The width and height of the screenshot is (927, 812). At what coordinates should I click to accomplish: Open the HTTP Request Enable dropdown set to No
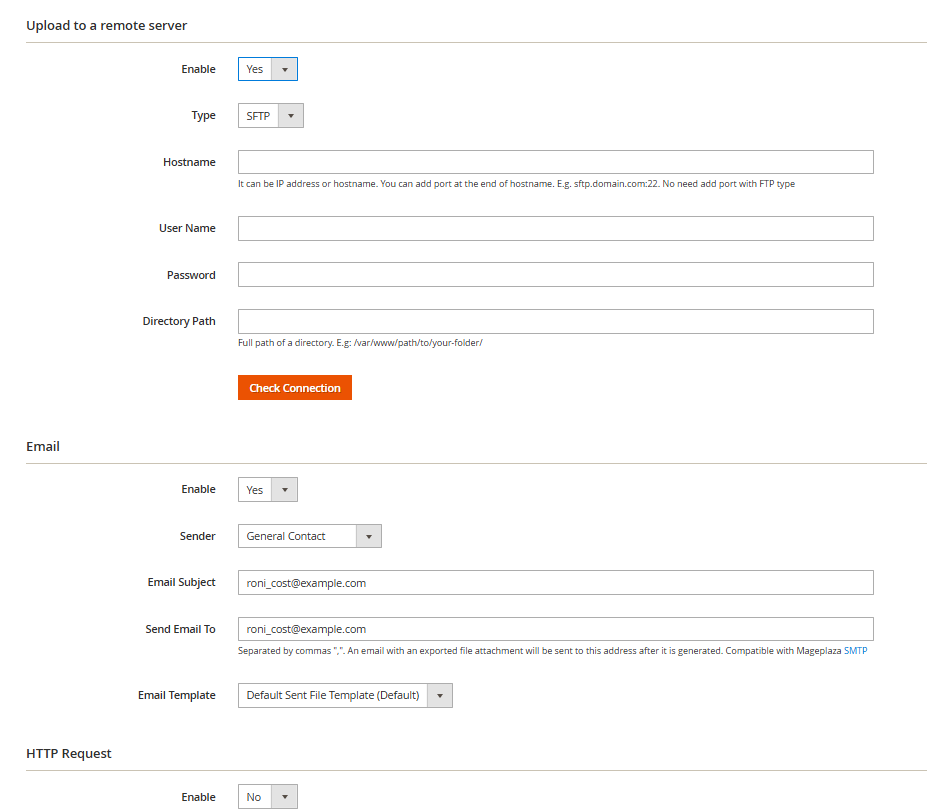click(x=267, y=797)
